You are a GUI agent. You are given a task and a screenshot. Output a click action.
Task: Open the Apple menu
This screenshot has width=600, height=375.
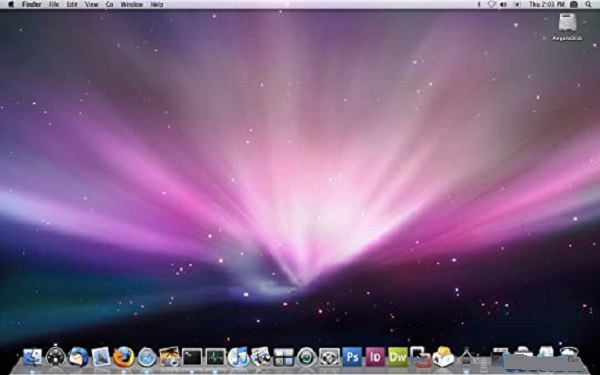pyautogui.click(x=11, y=5)
